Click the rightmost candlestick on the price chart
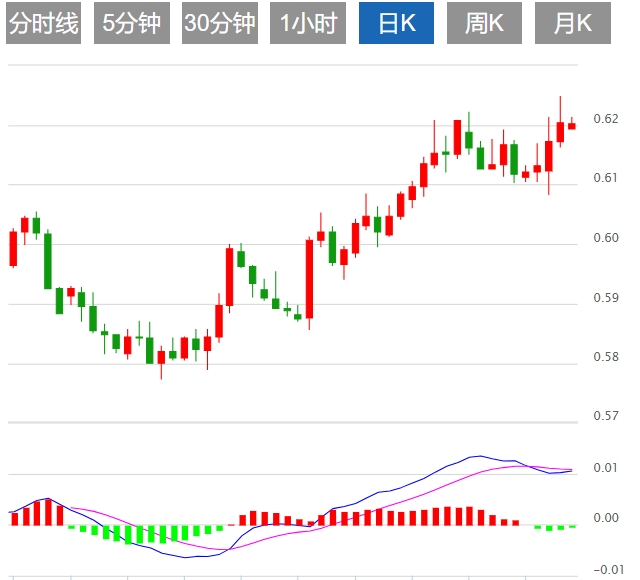The width and height of the screenshot is (640, 580). (x=572, y=125)
